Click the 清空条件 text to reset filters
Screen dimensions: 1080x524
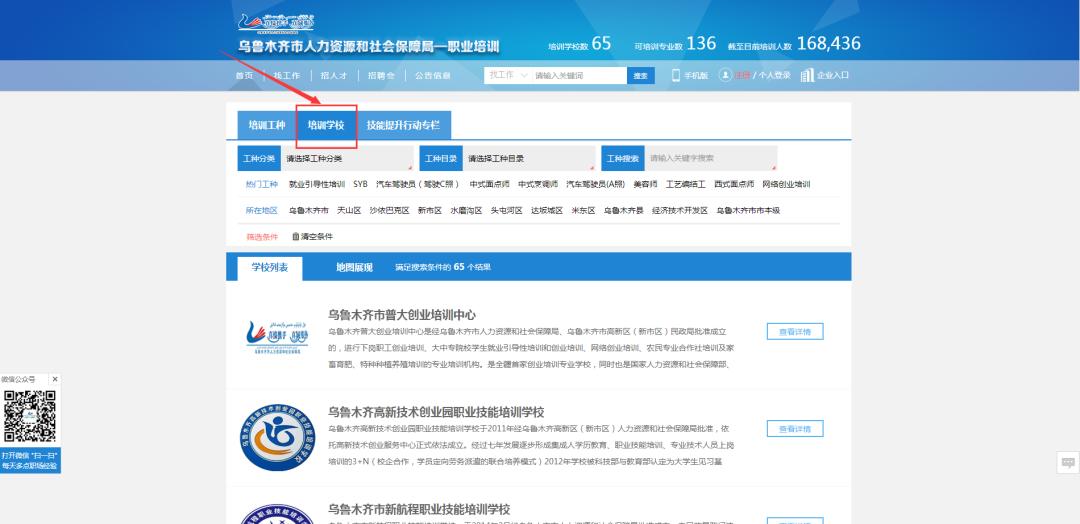(317, 236)
